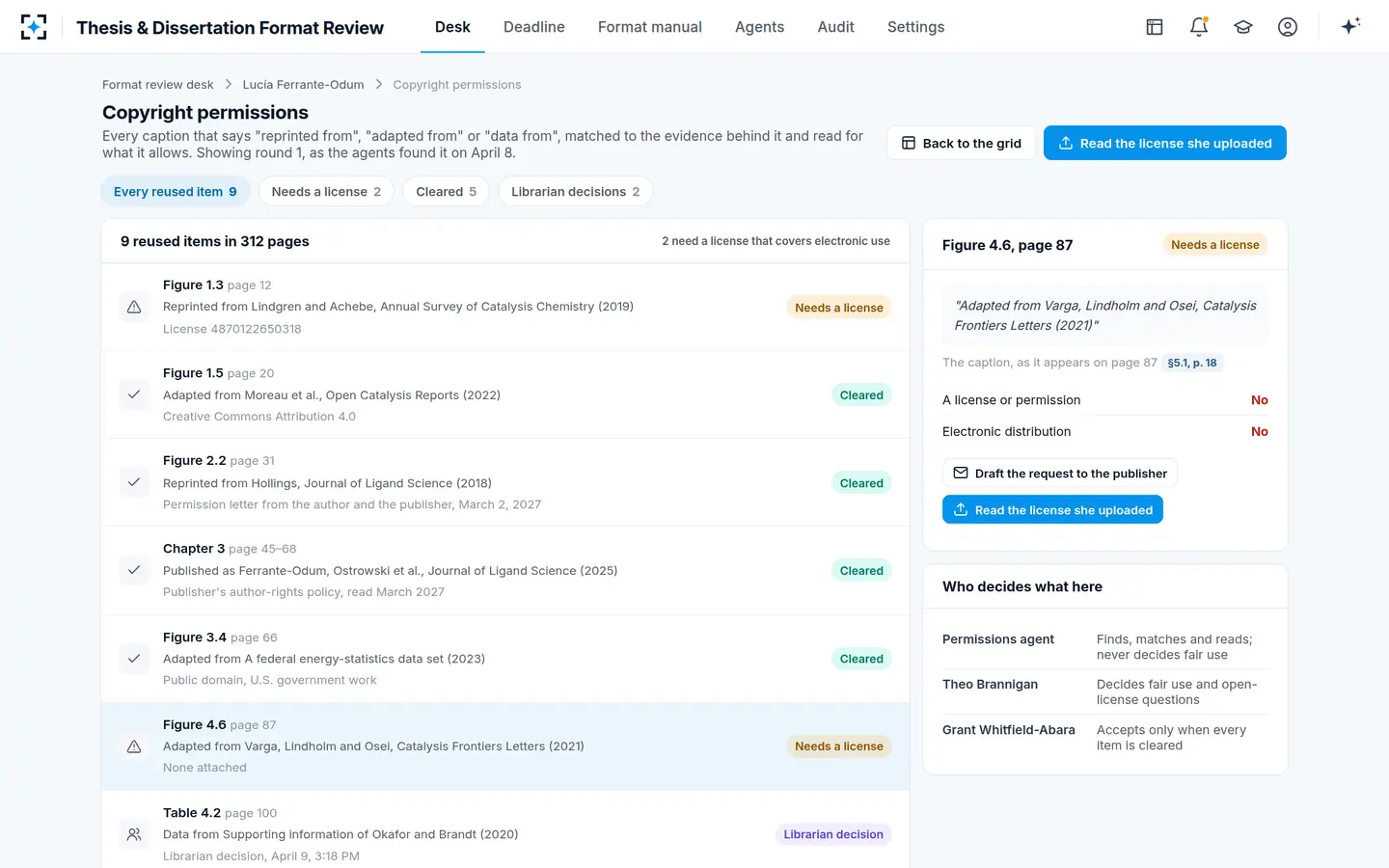The image size is (1389, 868).
Task: Select the Chapter 3 row title
Action: click(194, 549)
